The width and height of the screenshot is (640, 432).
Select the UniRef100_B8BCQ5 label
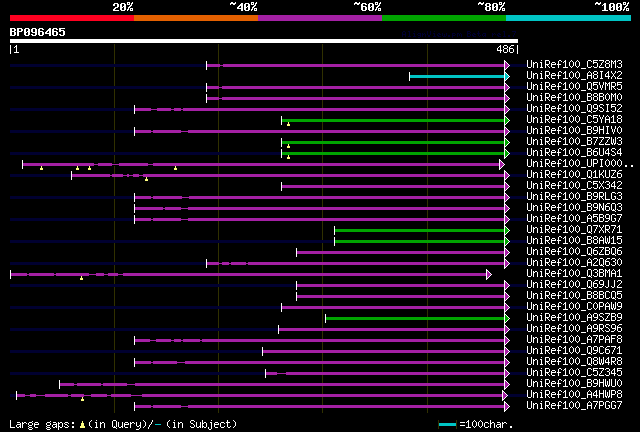pos(574,296)
